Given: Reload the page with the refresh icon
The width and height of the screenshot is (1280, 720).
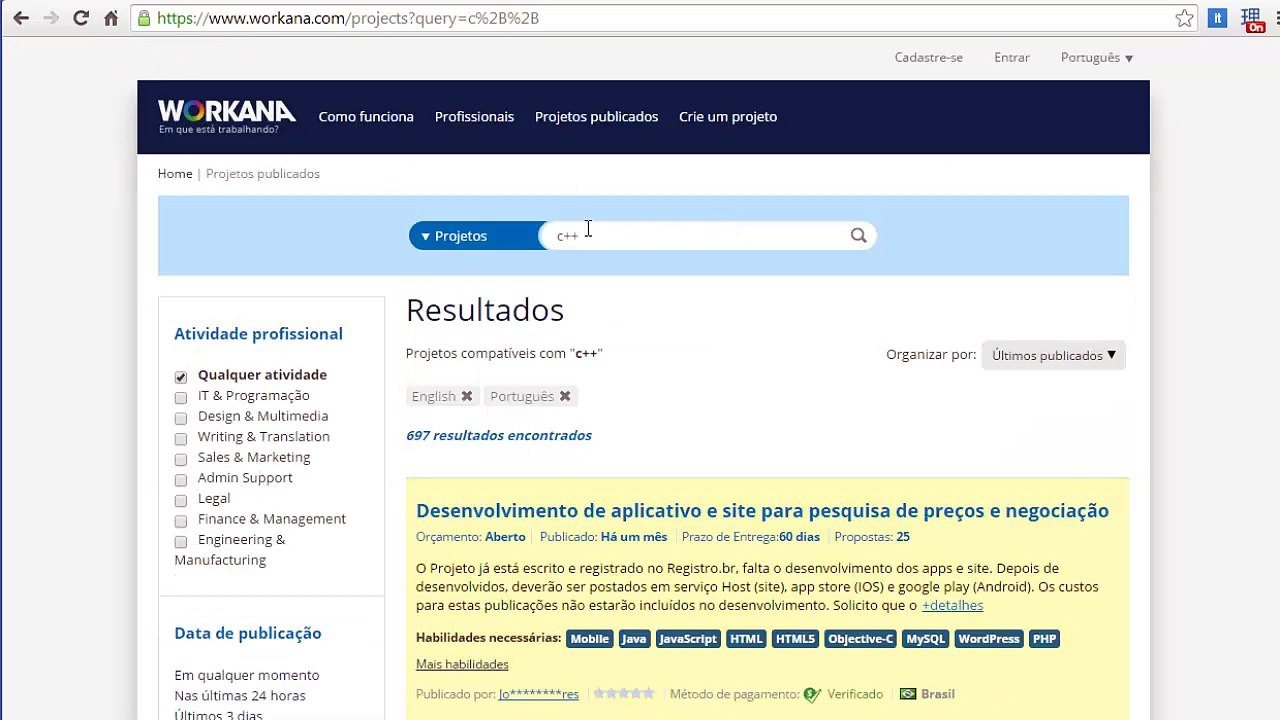Looking at the screenshot, I should (81, 18).
